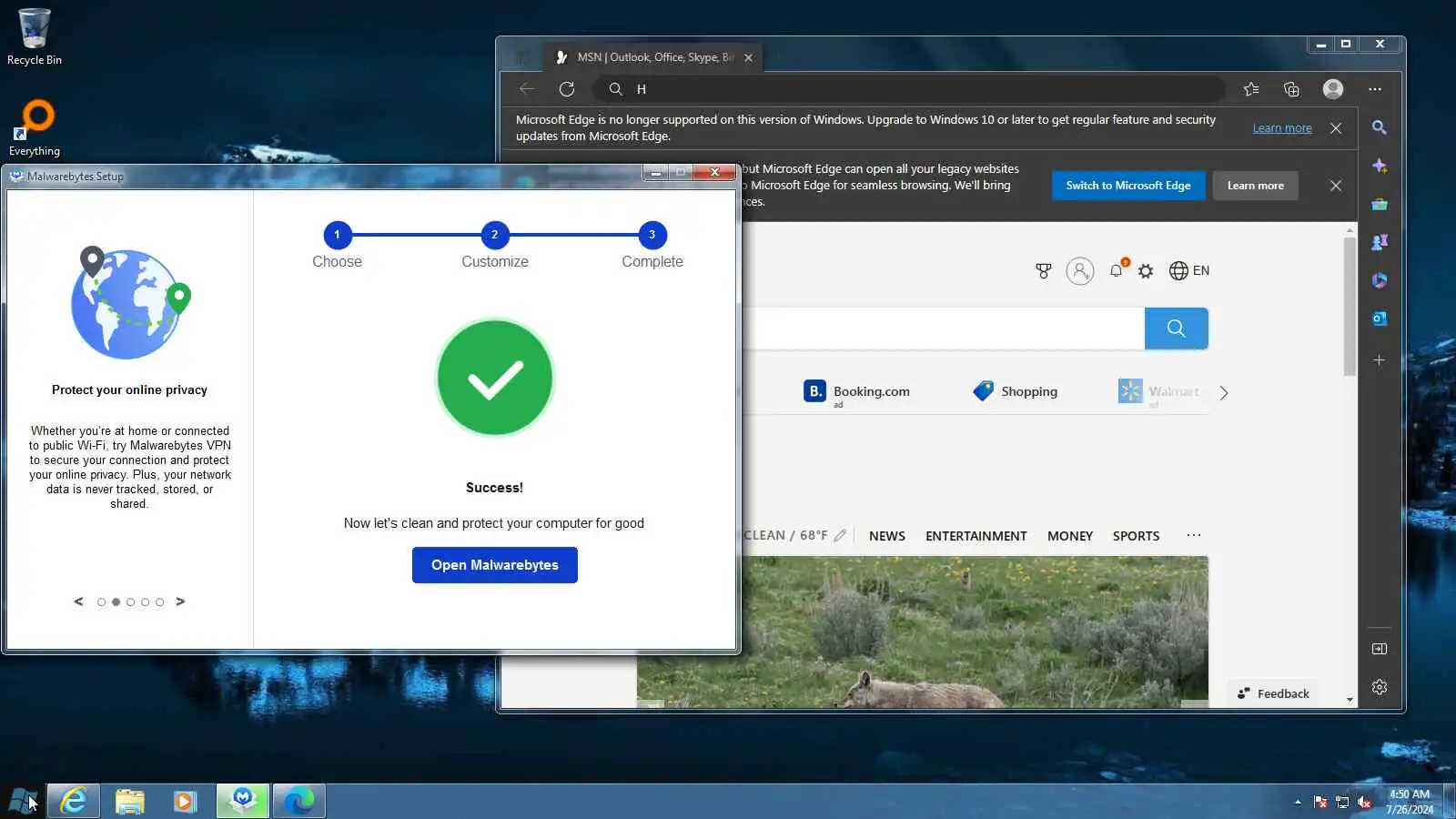Open Microsoft 365 icon in Edge sidebar
This screenshot has width=1456, height=819.
[x=1380, y=280]
